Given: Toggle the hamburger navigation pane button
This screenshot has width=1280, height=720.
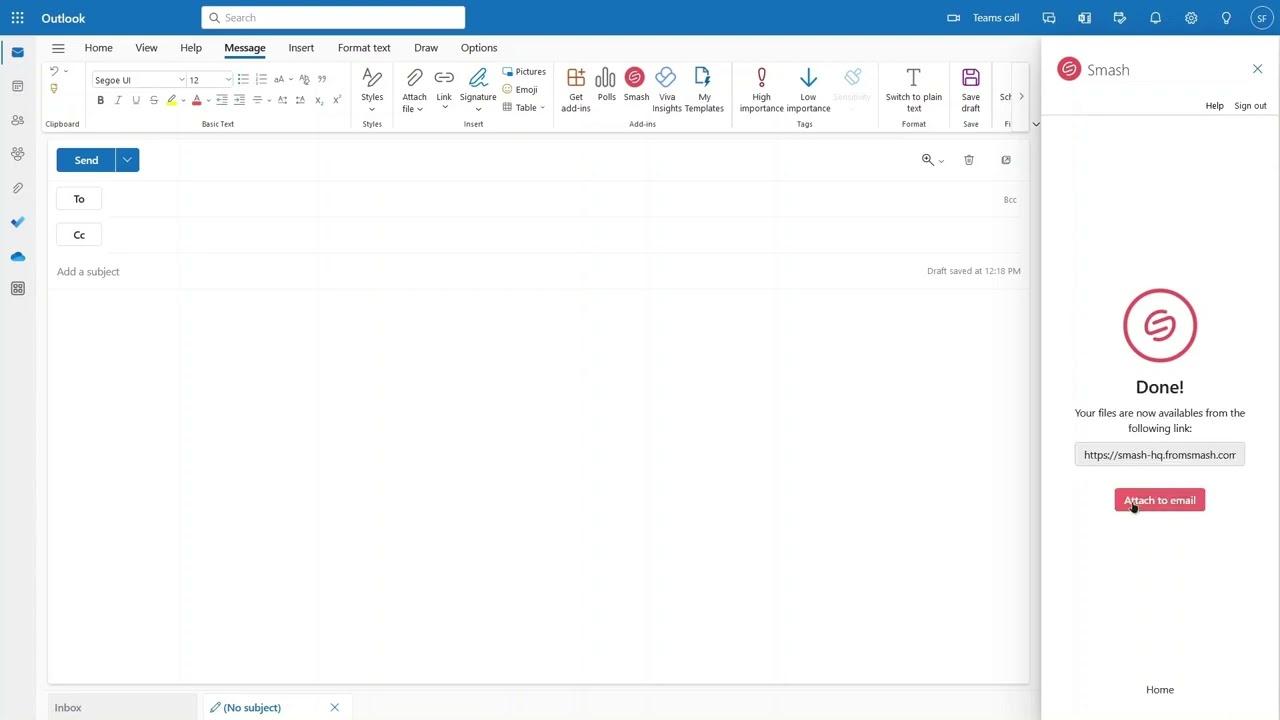Looking at the screenshot, I should (x=58, y=48).
